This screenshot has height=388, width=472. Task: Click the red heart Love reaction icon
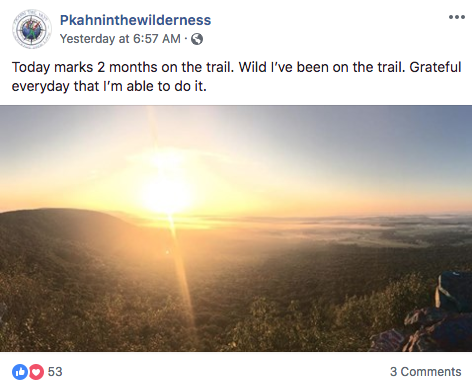click(36, 372)
